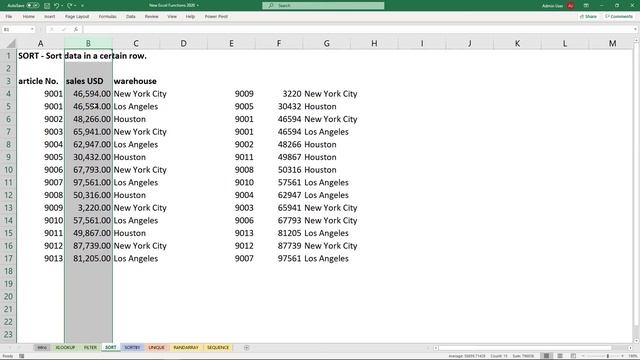Screen dimensions: 640x360
Task: Select the SORT sheet tab
Action: coord(110,348)
